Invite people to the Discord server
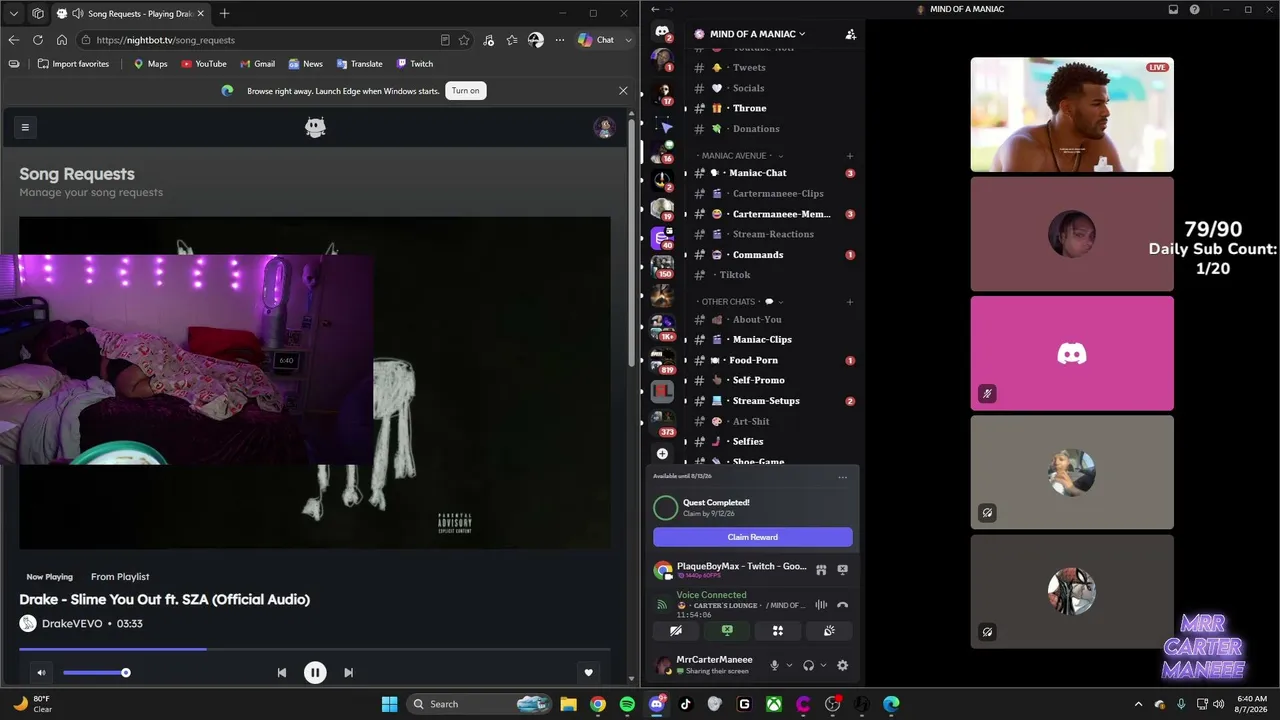The height and width of the screenshot is (720, 1280). [x=850, y=34]
